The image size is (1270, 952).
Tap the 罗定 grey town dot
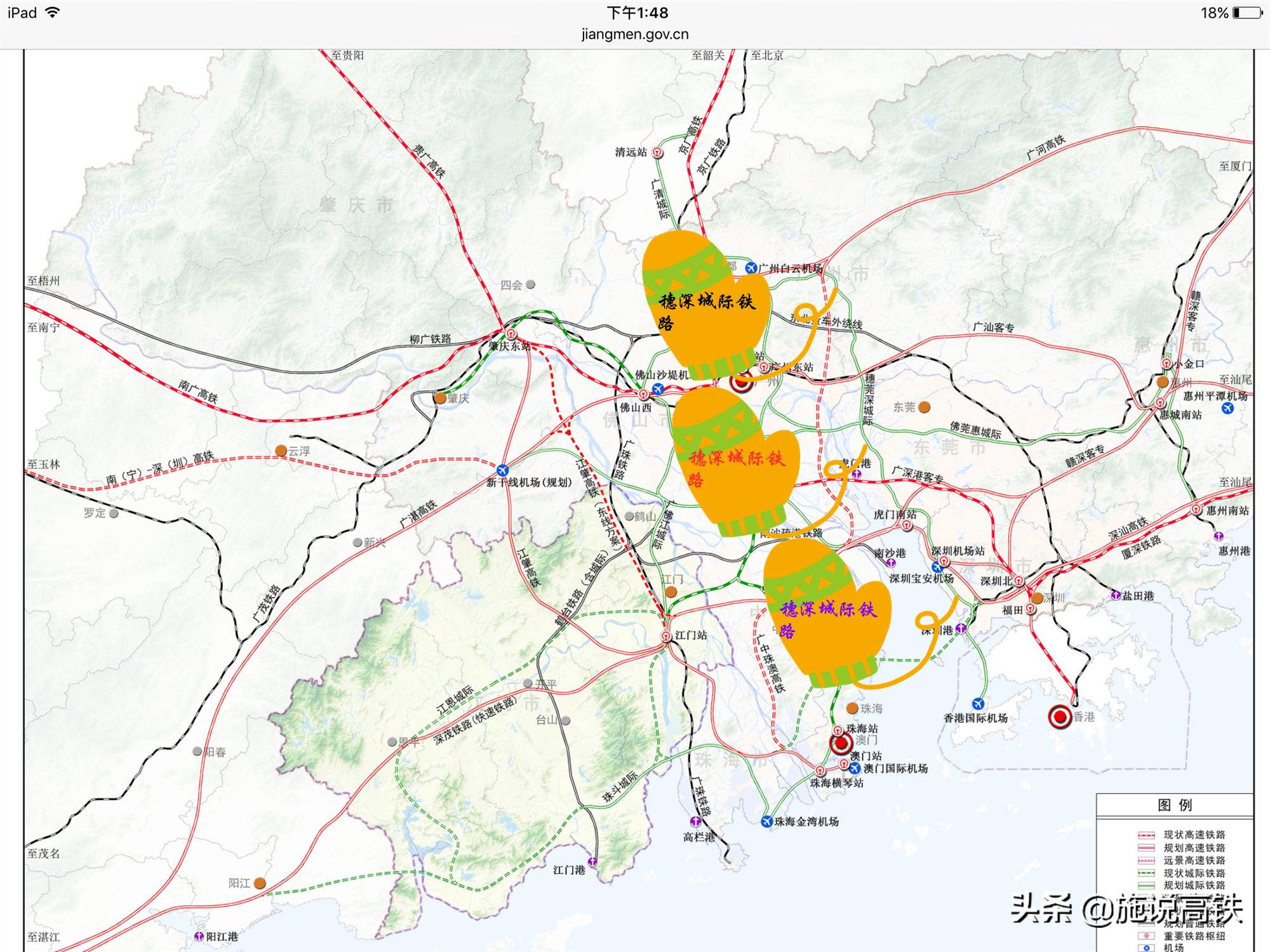coord(114,513)
